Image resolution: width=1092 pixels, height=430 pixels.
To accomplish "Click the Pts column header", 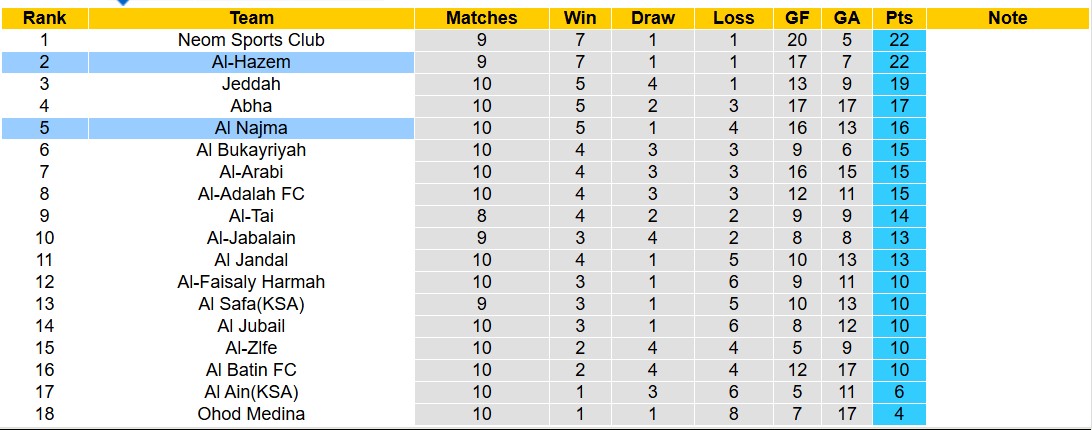I will tap(899, 18).
